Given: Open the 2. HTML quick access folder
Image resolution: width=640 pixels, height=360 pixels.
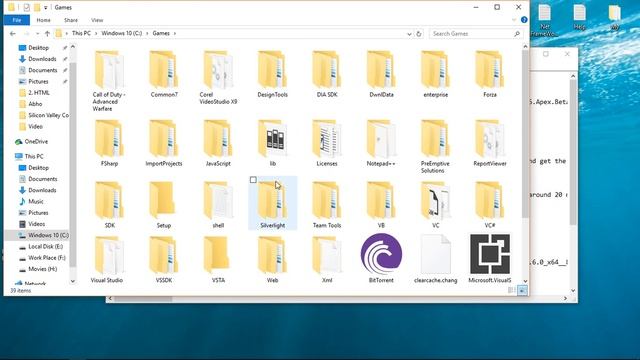Looking at the screenshot, I should tap(39, 93).
